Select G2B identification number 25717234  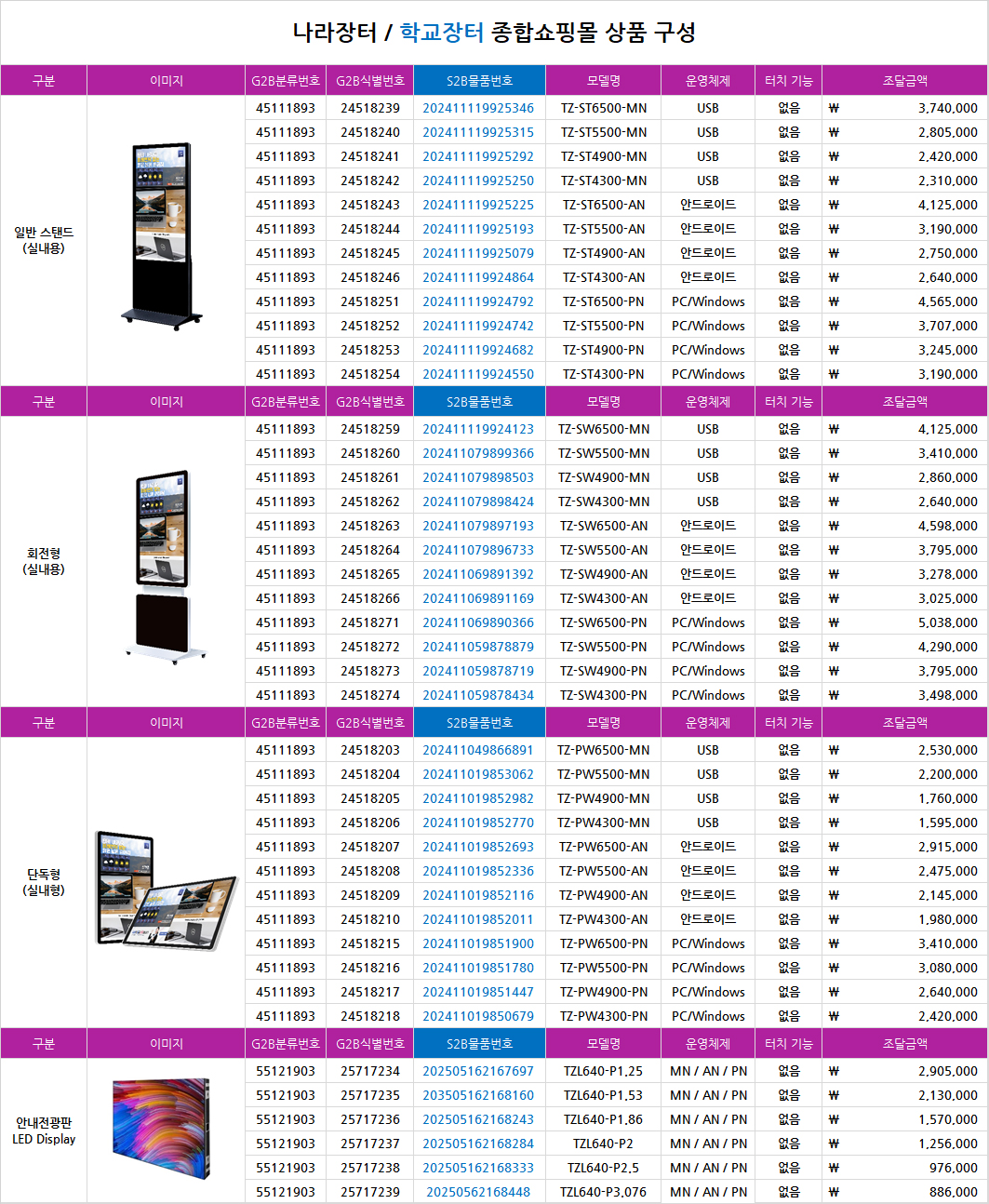(370, 1071)
